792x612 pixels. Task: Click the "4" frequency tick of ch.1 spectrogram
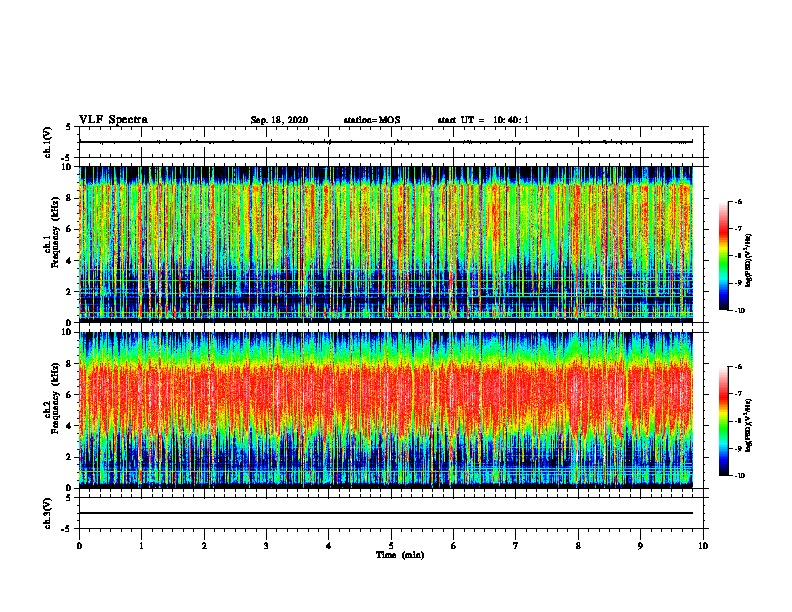tap(69, 261)
